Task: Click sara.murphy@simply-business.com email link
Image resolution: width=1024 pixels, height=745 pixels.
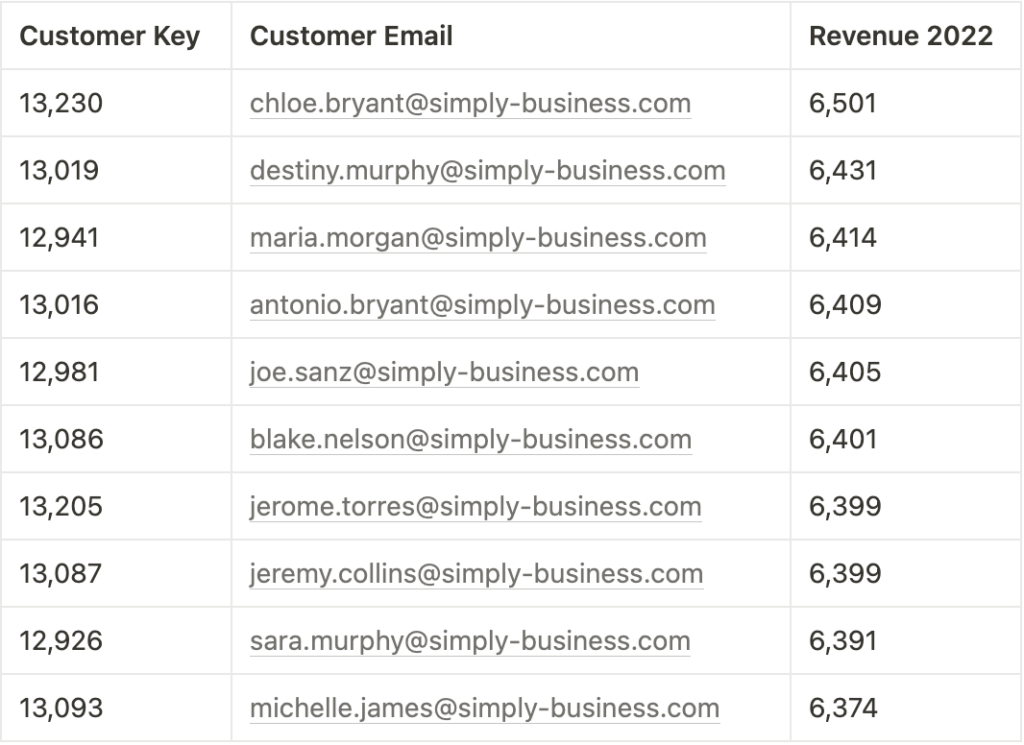Action: (x=470, y=641)
